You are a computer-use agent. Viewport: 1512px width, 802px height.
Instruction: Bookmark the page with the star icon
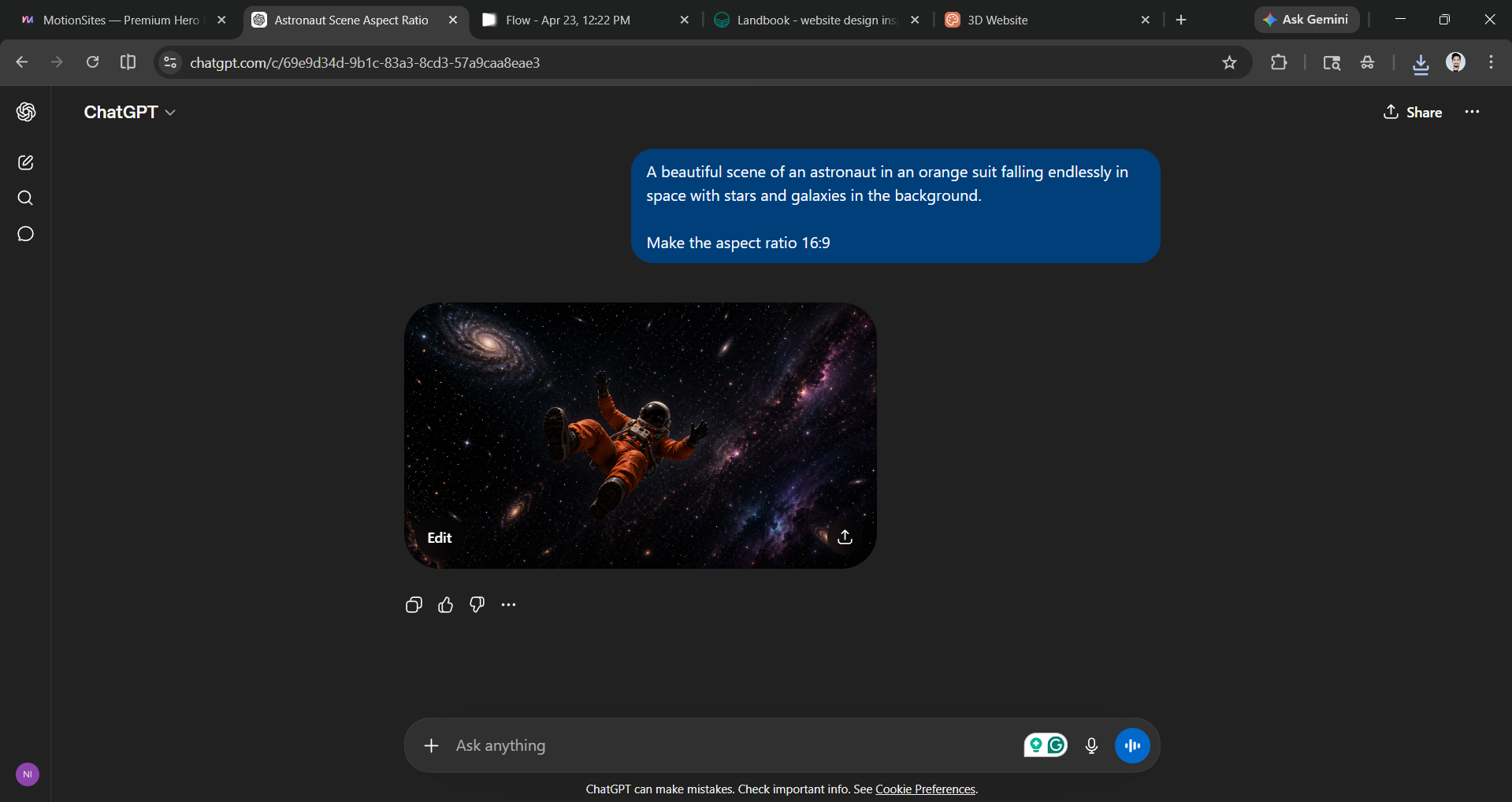(x=1230, y=62)
